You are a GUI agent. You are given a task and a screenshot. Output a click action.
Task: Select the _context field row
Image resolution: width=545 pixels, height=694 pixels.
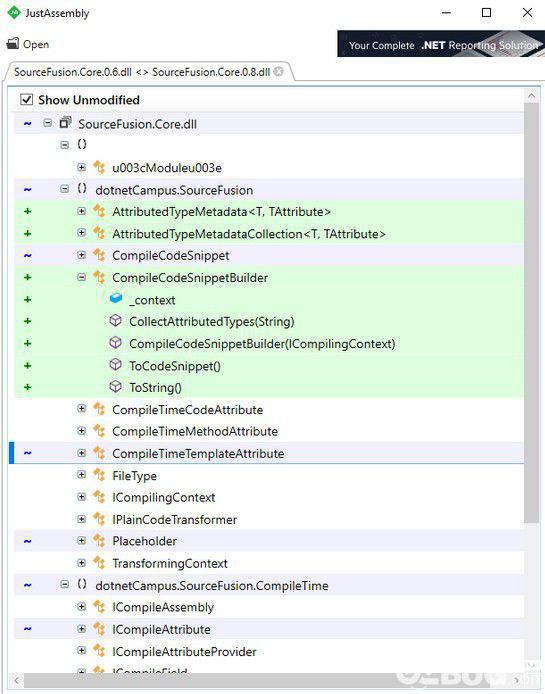[x=269, y=299]
